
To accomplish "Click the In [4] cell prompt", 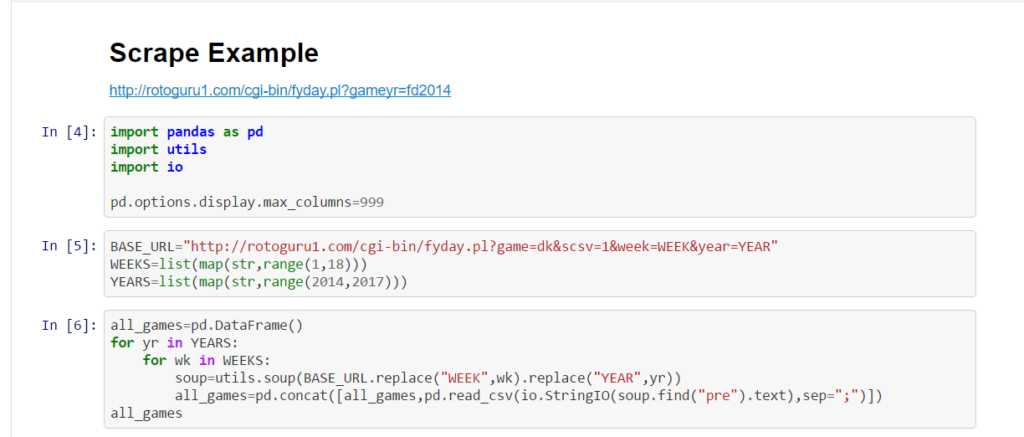I will pos(69,132).
